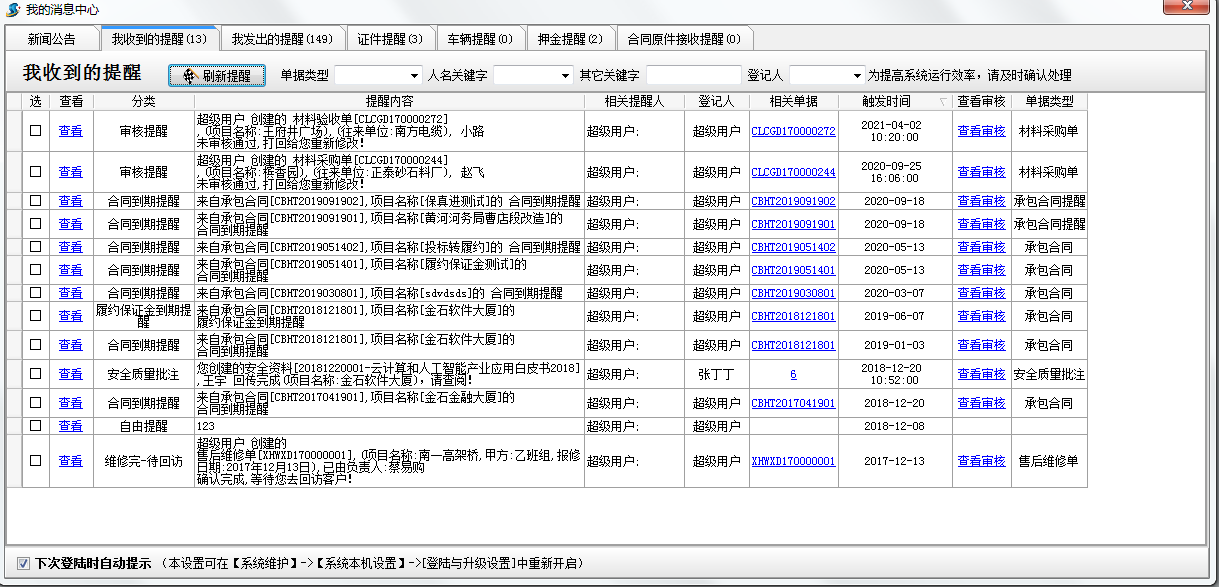1219x587 pixels.
Task: Toggle 下次登陆时自动提示 checkbox
Action: coord(23,563)
